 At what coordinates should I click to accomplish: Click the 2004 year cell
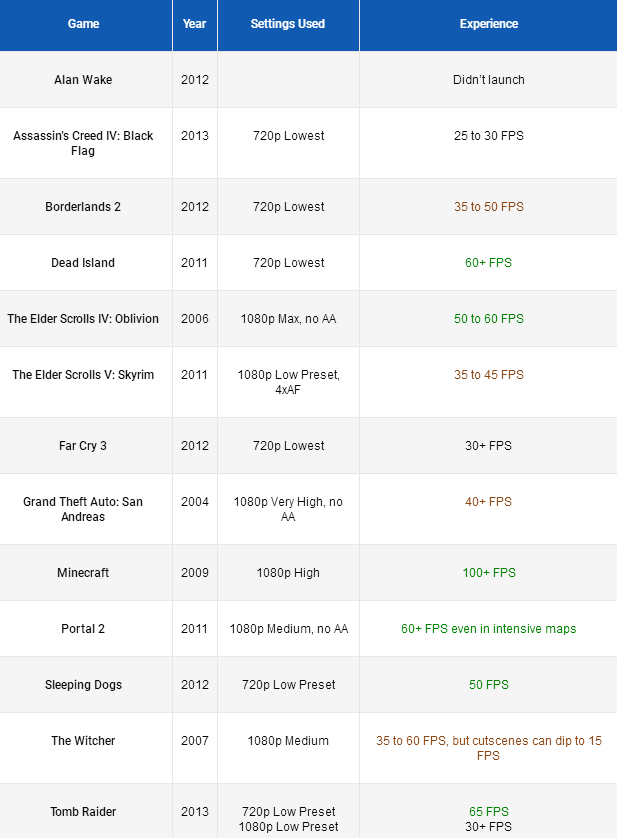pos(195,502)
